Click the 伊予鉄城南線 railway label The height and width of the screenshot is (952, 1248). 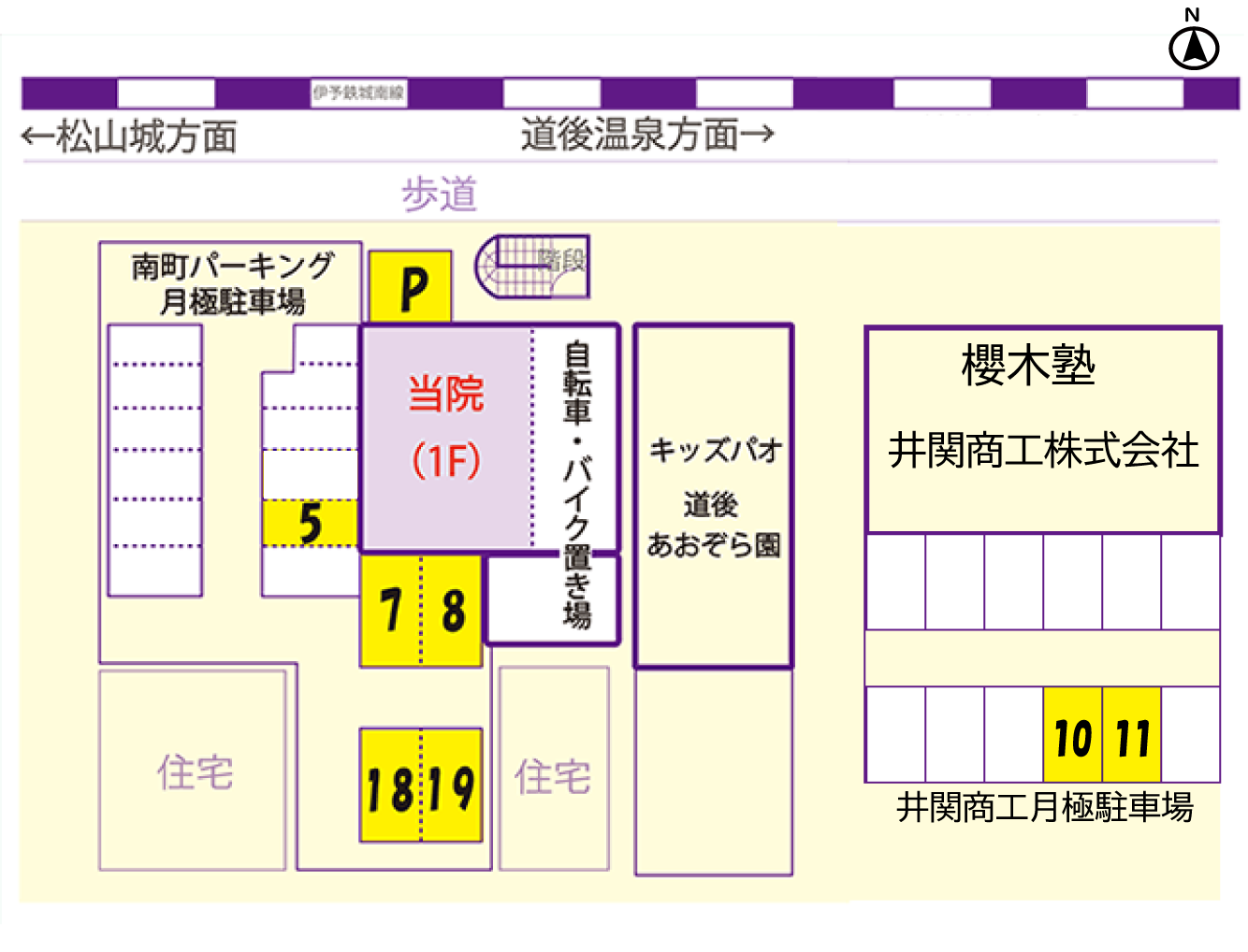(358, 93)
